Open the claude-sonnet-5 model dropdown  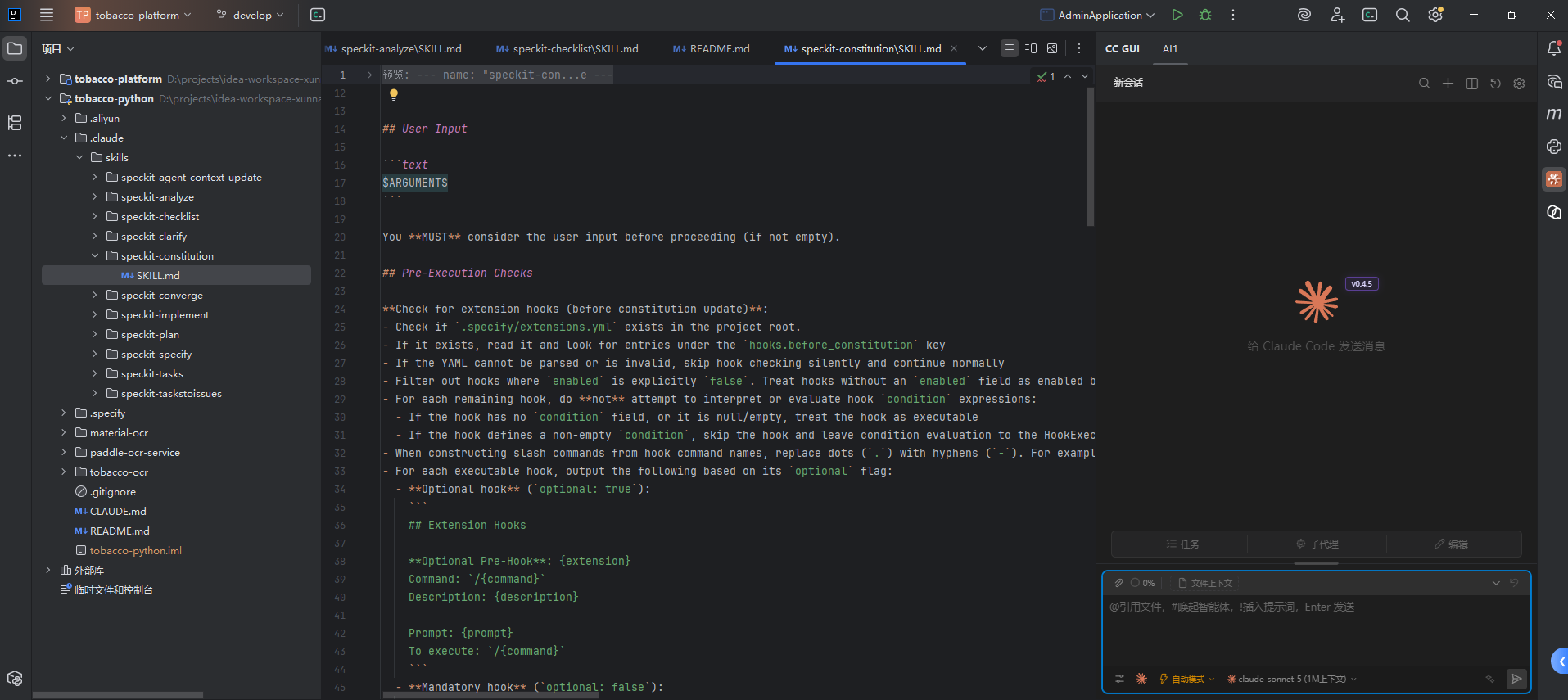click(1292, 679)
